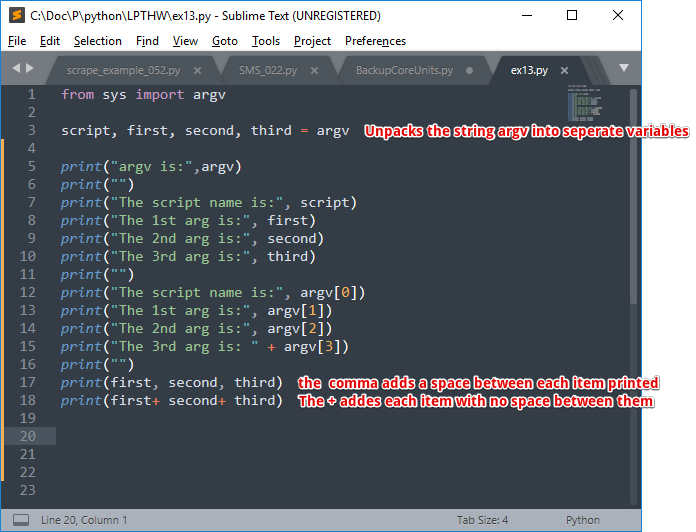Click the 'import' keyword on line 1

click(x=160, y=95)
